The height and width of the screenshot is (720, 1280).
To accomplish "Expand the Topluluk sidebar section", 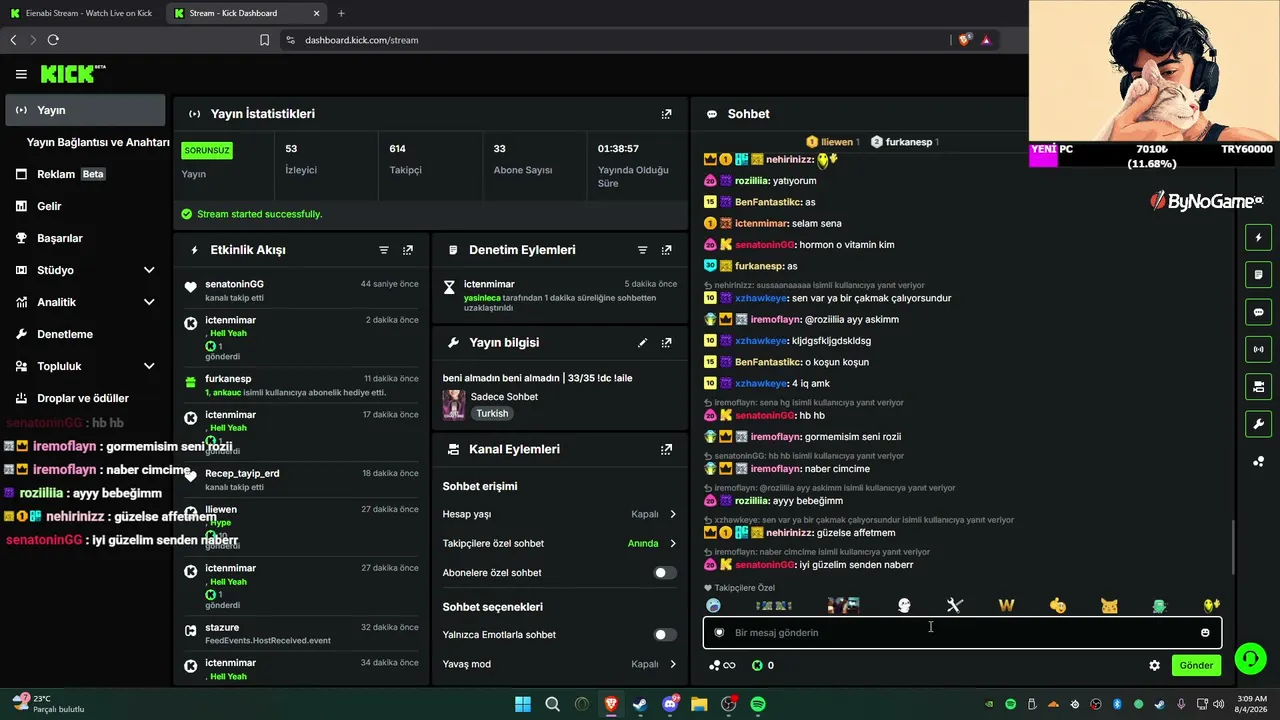I will (x=149, y=366).
